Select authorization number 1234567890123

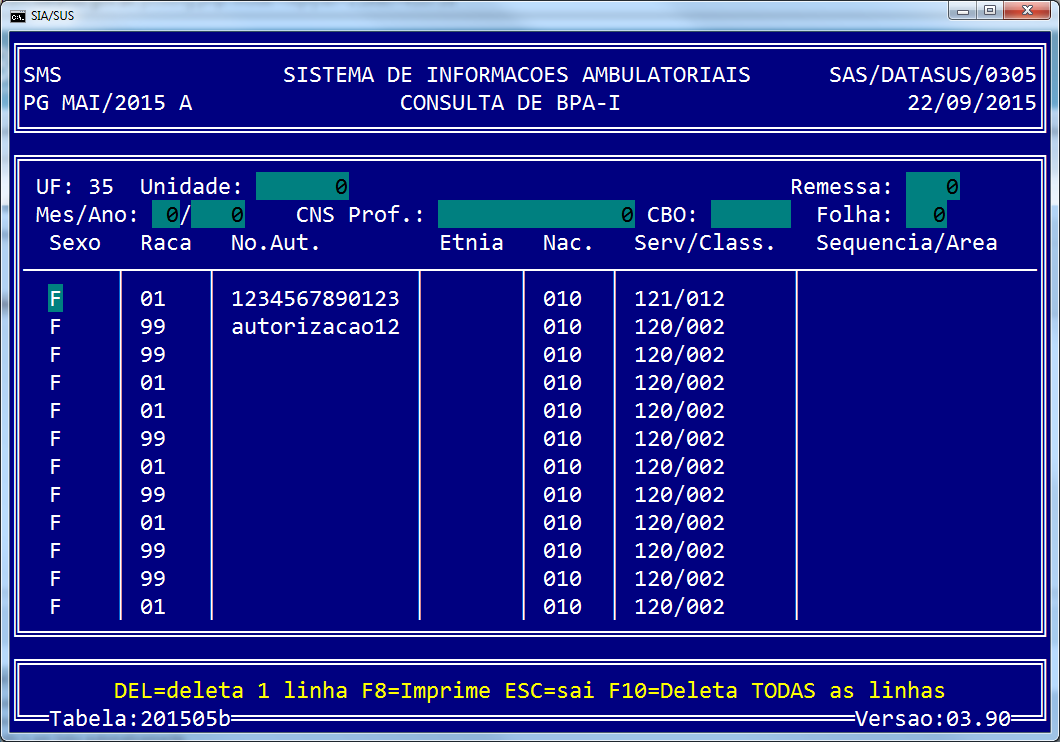[x=315, y=299]
